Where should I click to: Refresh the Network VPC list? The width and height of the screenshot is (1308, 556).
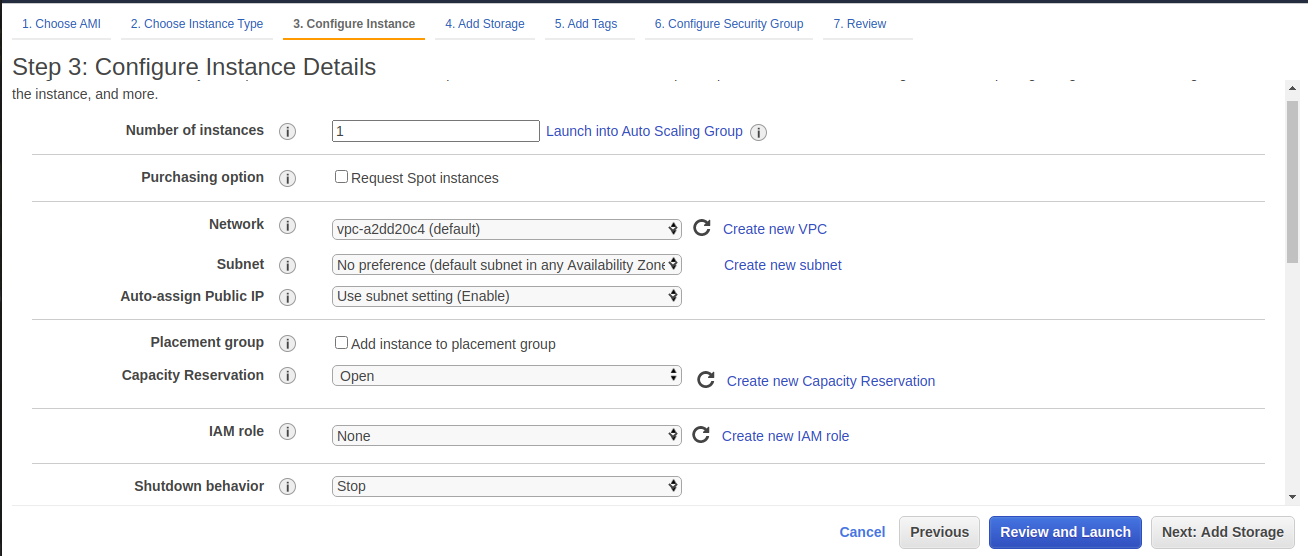point(701,228)
